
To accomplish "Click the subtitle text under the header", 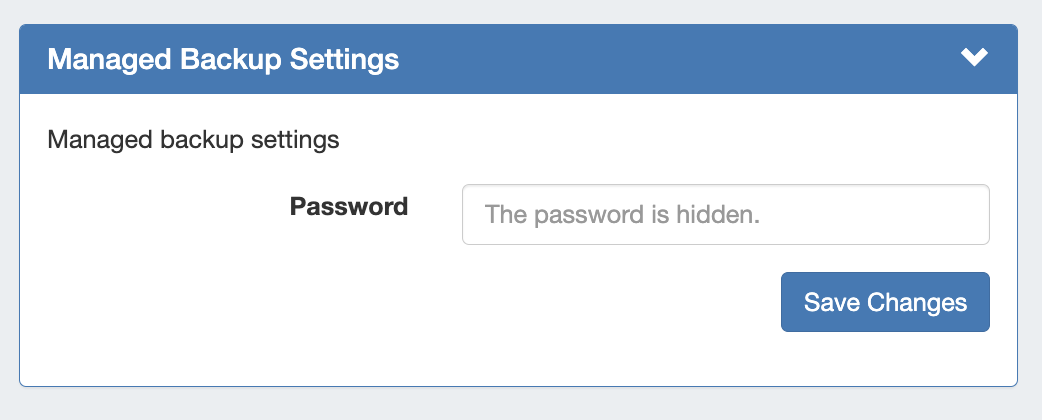I will pyautogui.click(x=193, y=139).
